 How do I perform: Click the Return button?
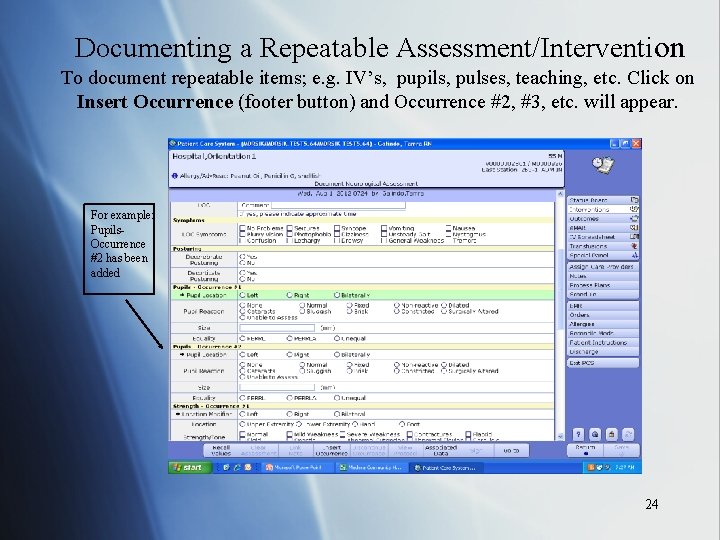coord(585,450)
